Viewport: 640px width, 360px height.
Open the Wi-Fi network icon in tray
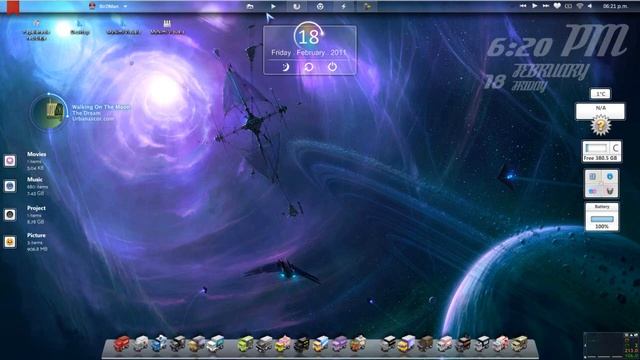pos(580,6)
